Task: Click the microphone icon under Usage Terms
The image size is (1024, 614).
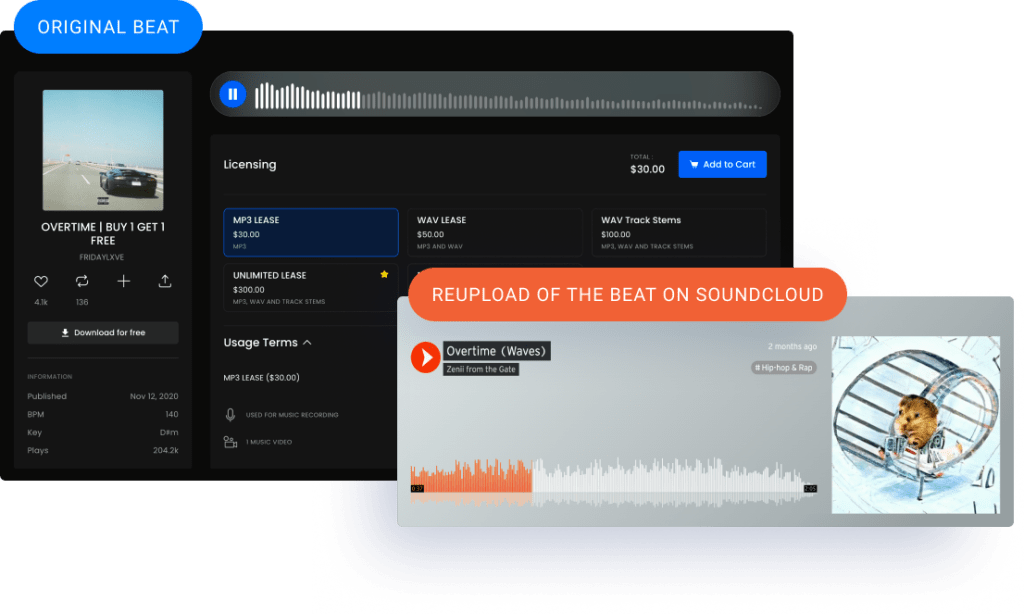Action: (231, 413)
